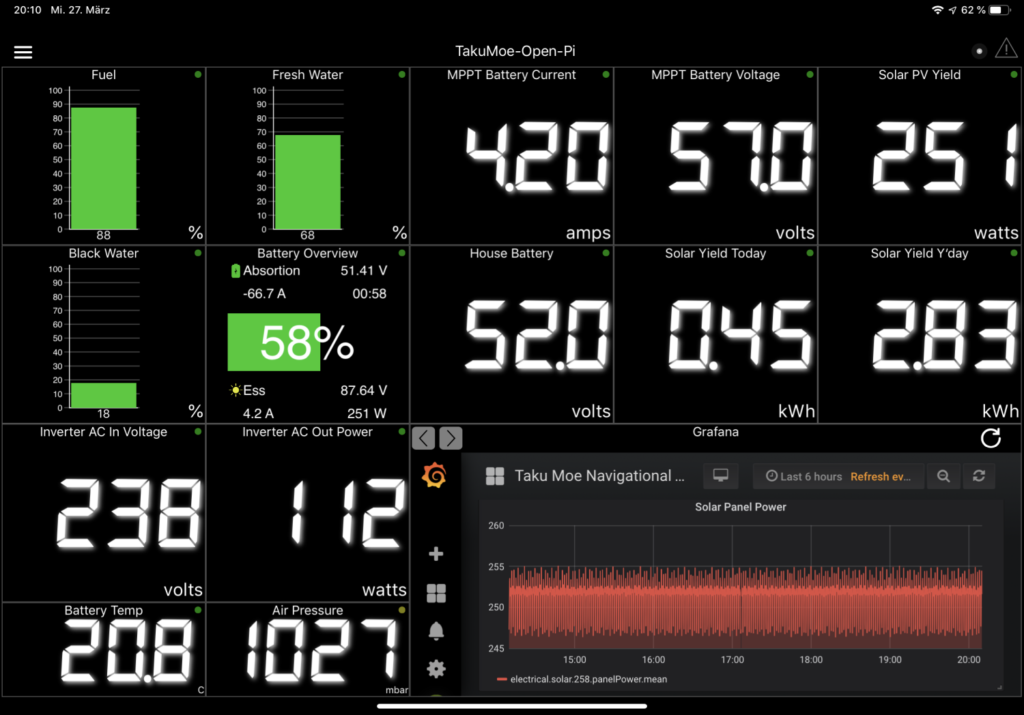Screen dimensions: 1024x715
Task: Open the Refresh every interval dropdown
Action: click(879, 476)
